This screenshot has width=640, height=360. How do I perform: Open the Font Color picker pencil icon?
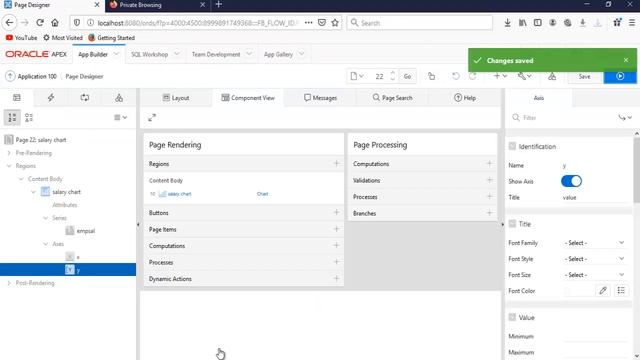click(603, 291)
